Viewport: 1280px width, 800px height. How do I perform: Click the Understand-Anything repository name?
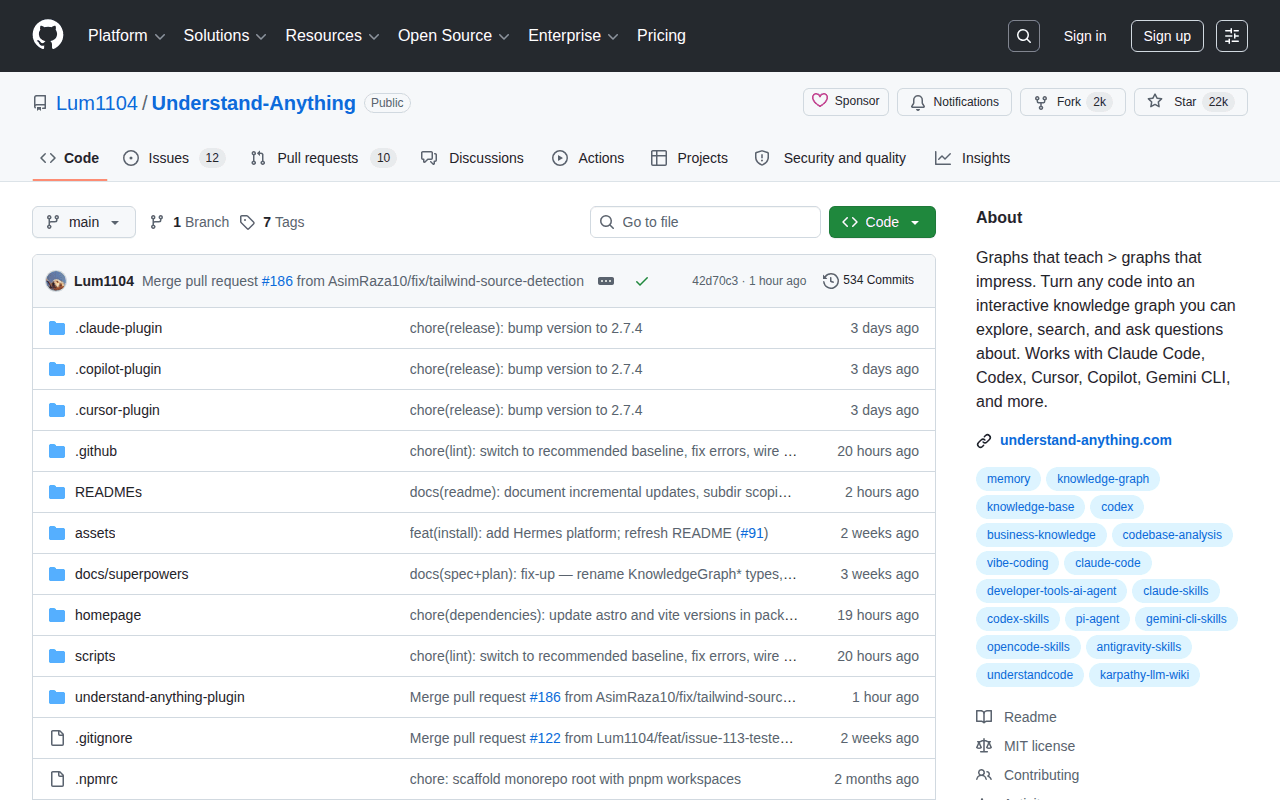254,103
